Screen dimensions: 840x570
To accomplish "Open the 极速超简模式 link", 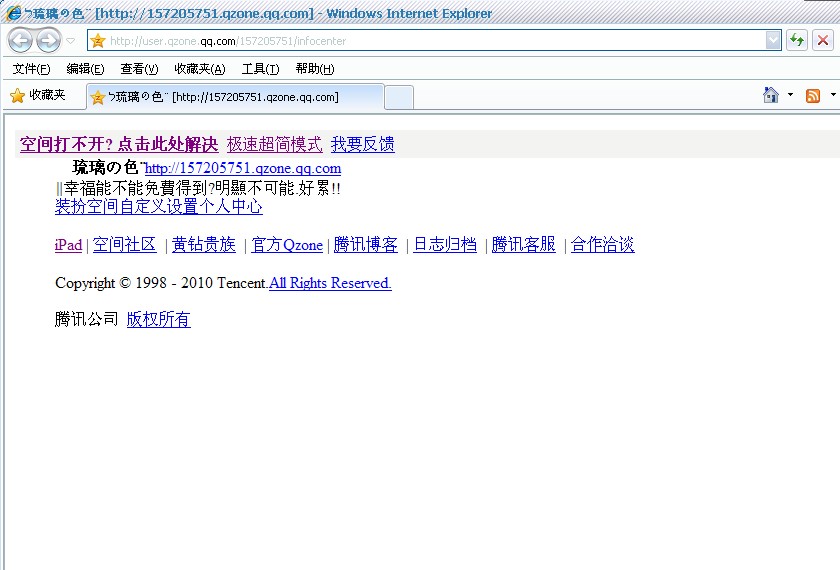I will tap(274, 144).
